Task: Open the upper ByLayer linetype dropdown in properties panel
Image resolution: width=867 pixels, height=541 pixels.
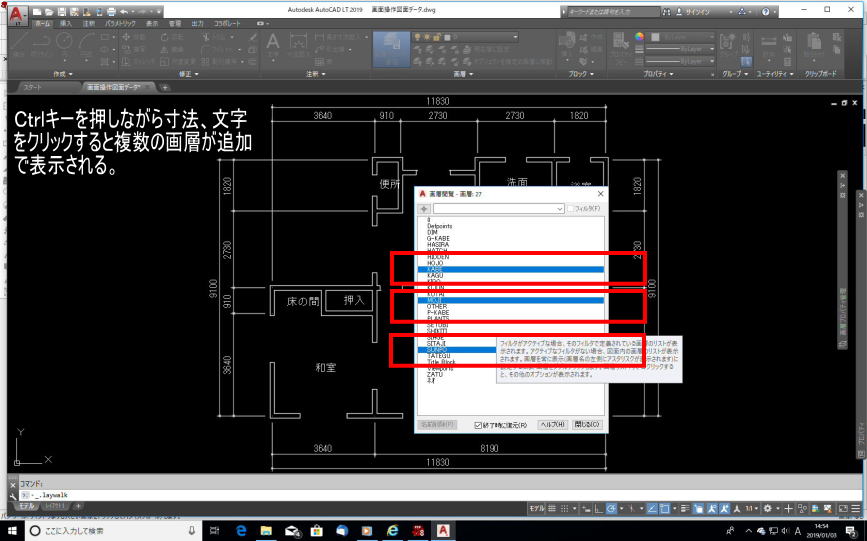Action: [x=680, y=49]
